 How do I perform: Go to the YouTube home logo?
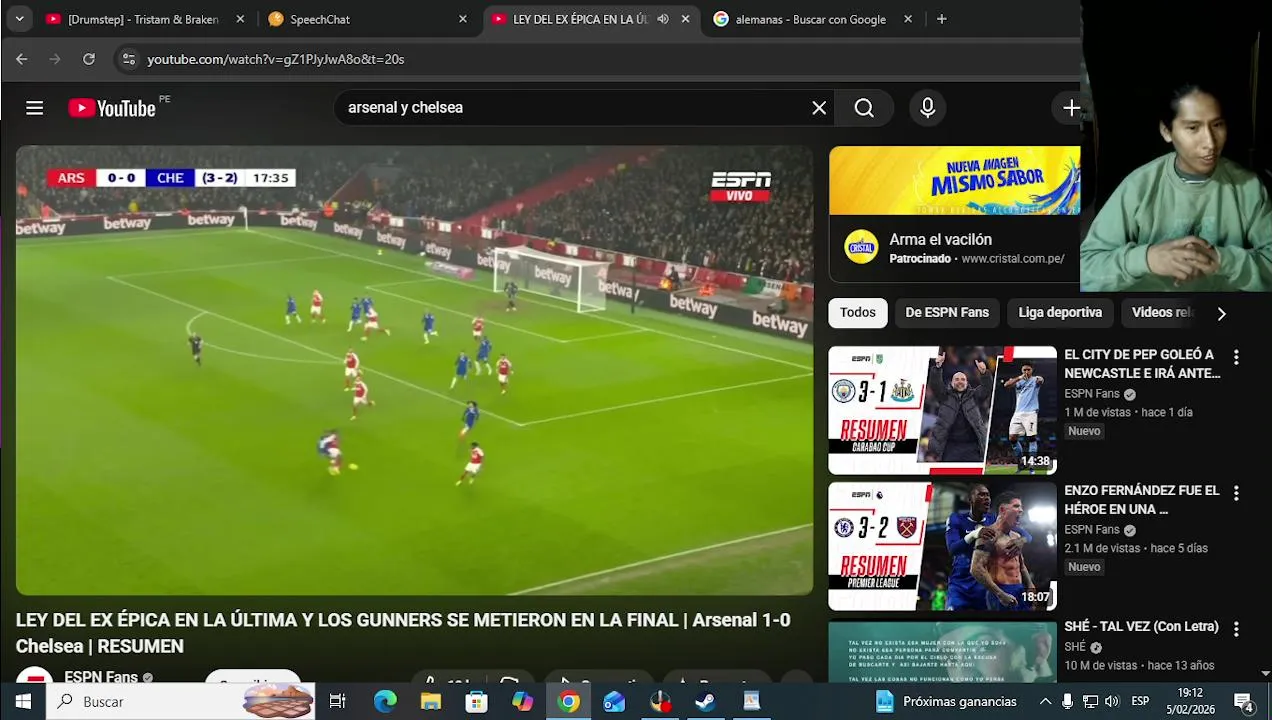coord(112,108)
